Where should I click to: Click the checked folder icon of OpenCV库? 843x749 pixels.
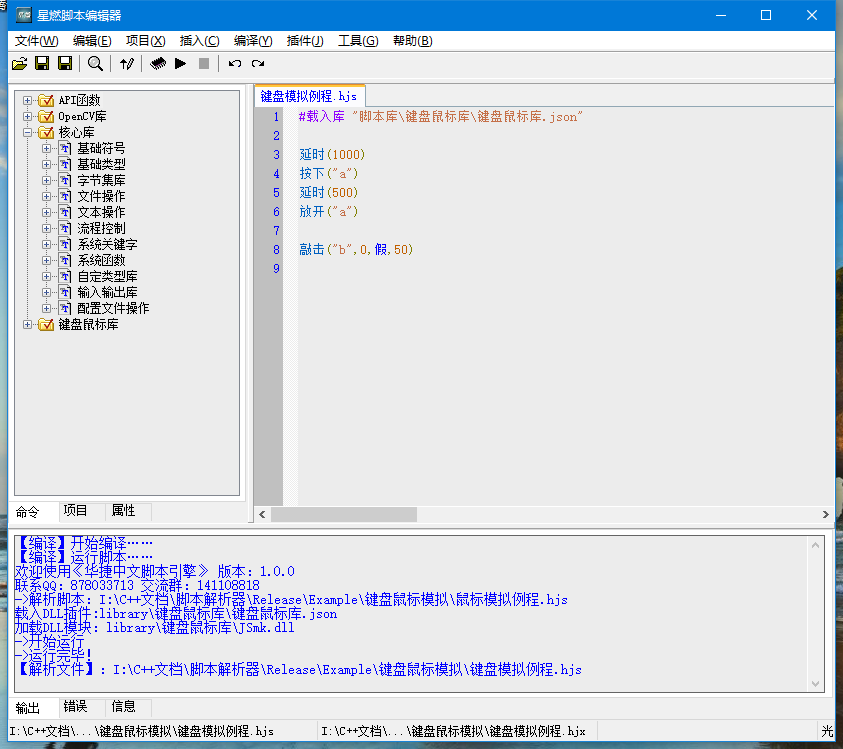click(x=46, y=116)
